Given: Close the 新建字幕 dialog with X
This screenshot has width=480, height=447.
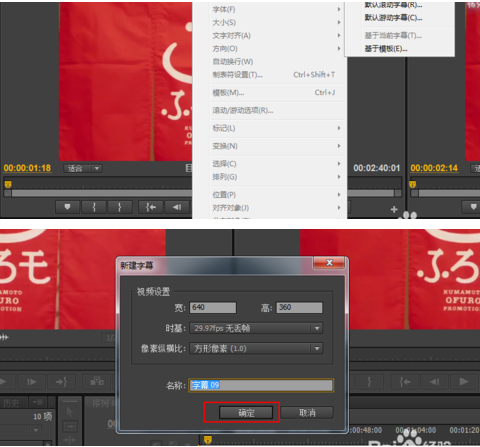Looking at the screenshot, I should pyautogui.click(x=329, y=263).
